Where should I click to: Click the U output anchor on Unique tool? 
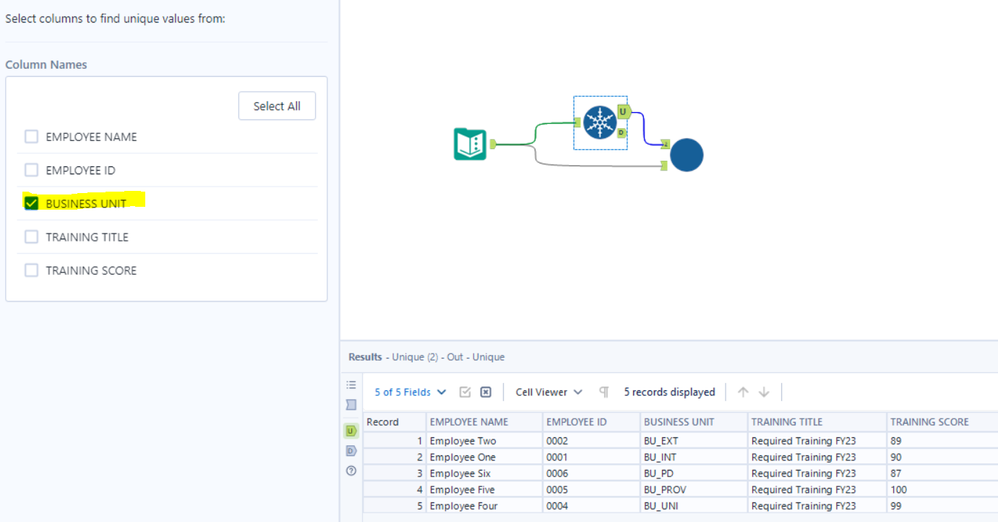623,112
